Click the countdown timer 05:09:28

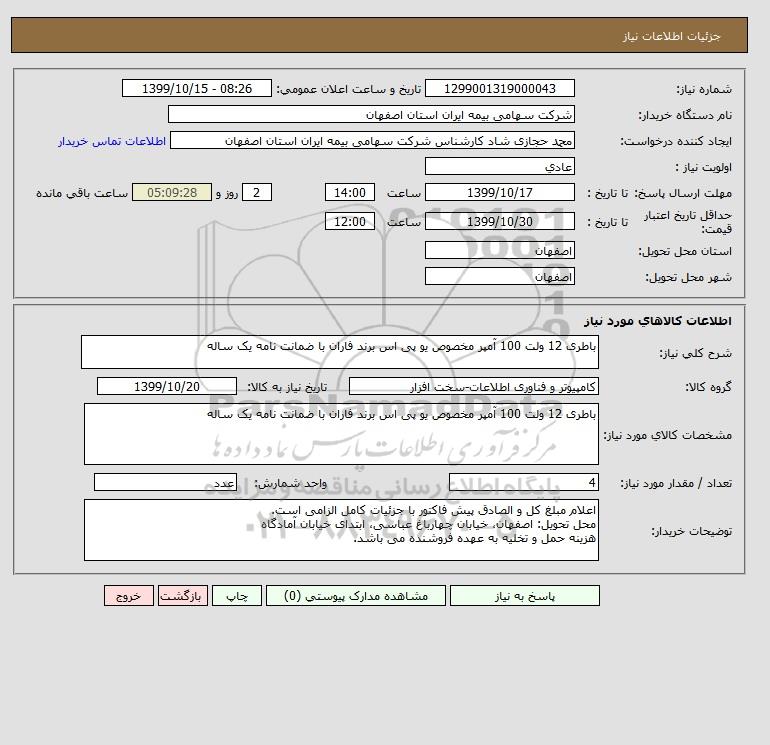[x=172, y=193]
